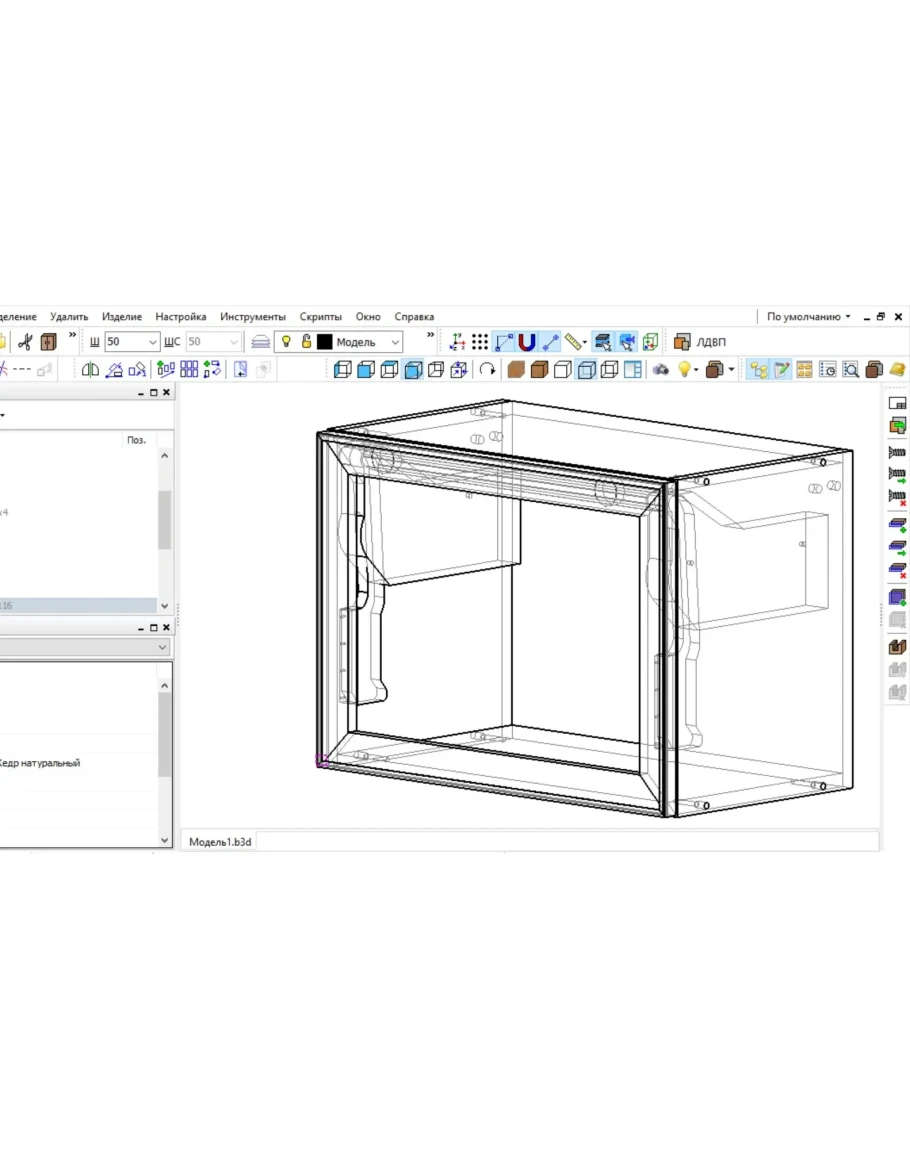
Task: Open the Инструменты menu
Action: coord(253,317)
